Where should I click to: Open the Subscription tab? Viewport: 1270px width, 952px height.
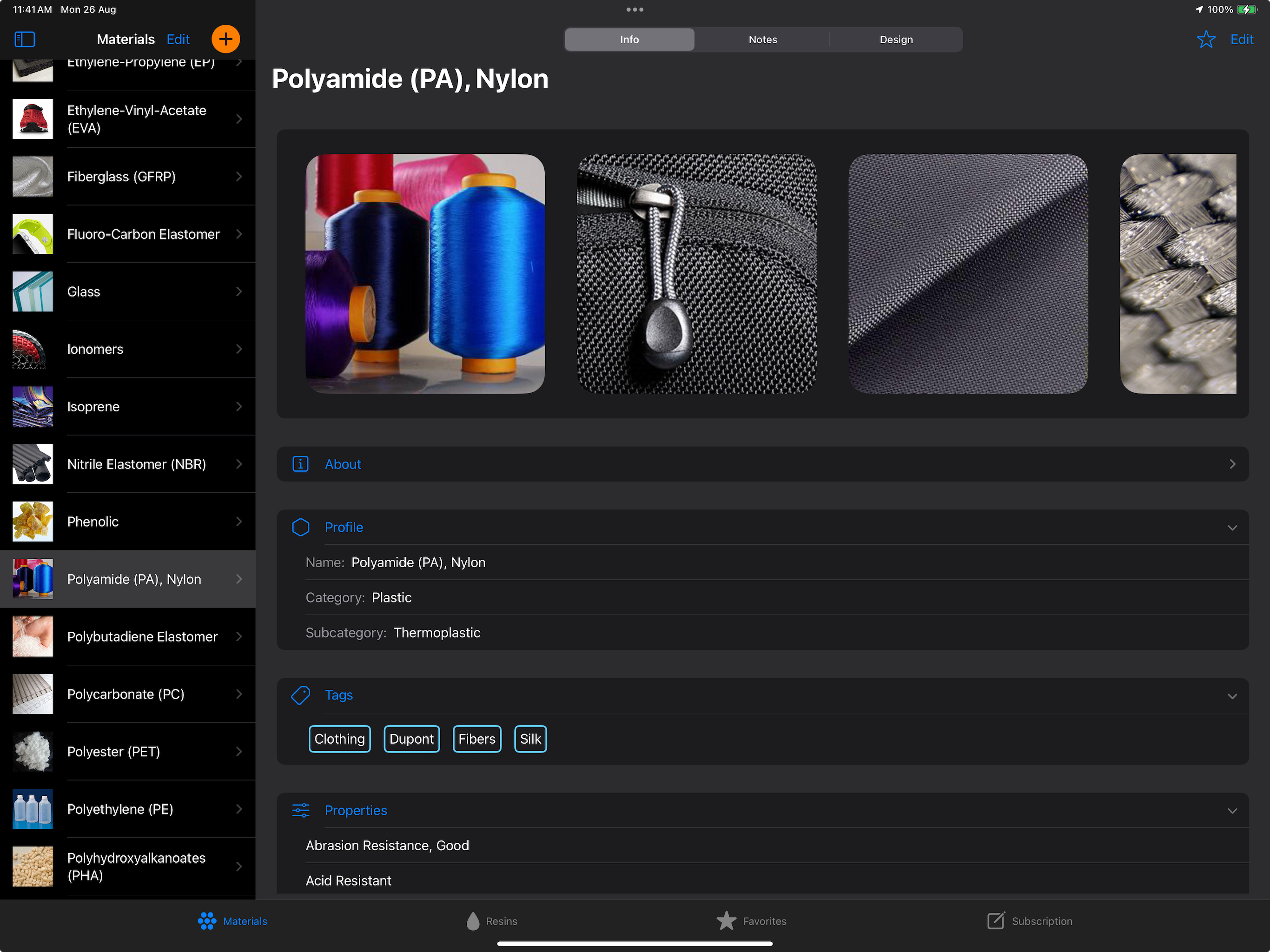click(1030, 921)
